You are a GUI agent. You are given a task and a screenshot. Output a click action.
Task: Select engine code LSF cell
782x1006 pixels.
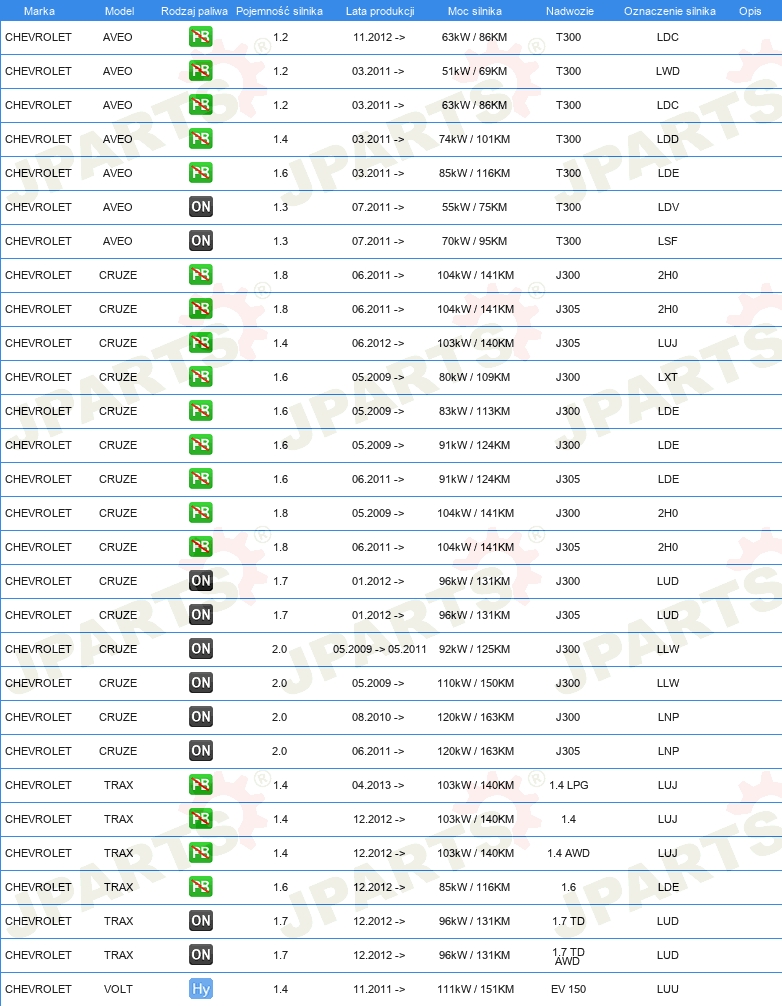coord(668,241)
